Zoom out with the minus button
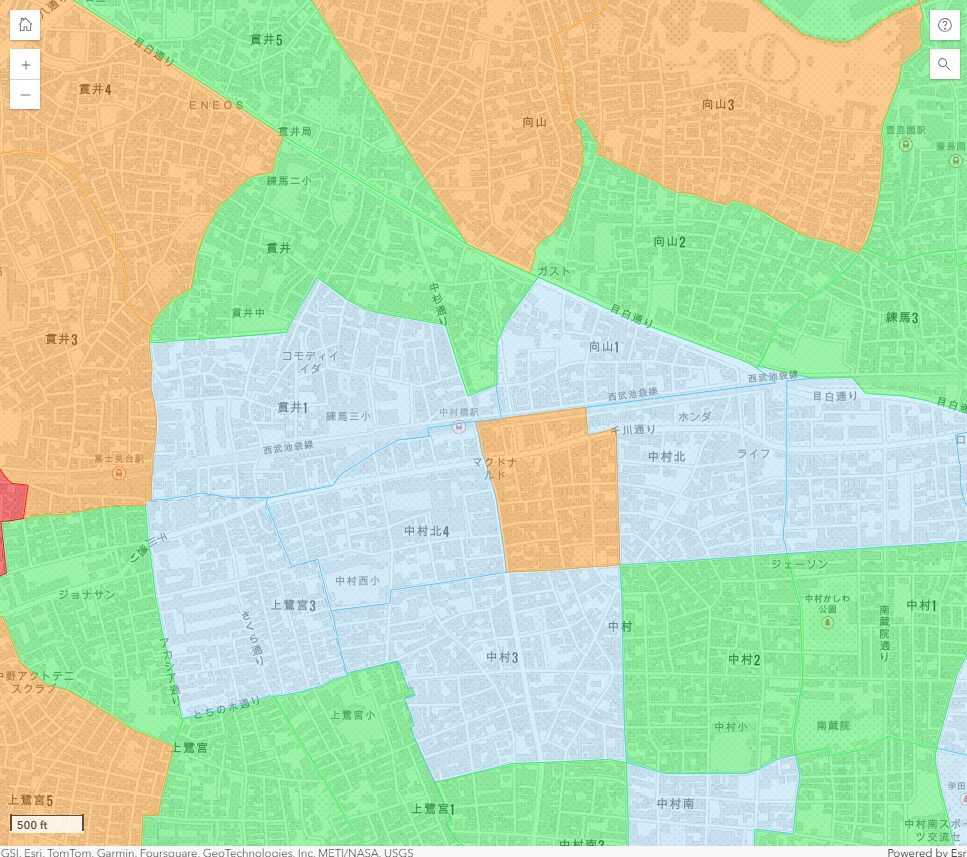The image size is (967, 857). click(x=25, y=95)
